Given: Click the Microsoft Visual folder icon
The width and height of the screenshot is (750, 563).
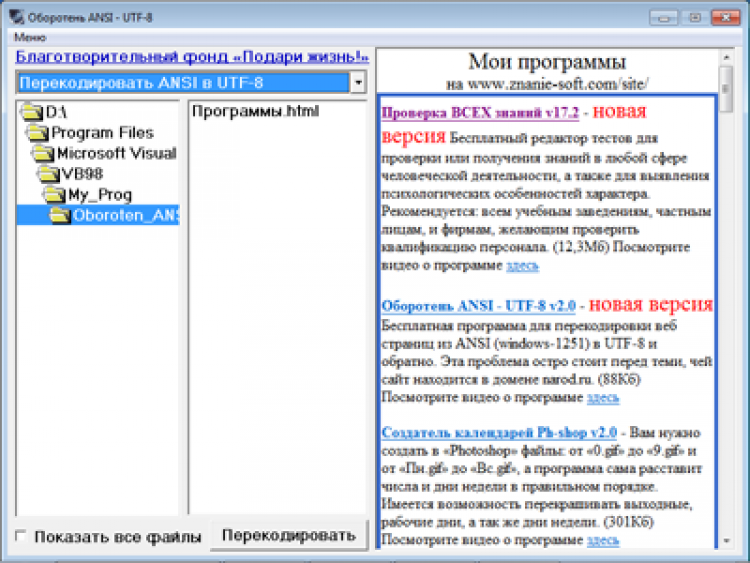Looking at the screenshot, I should [43, 154].
